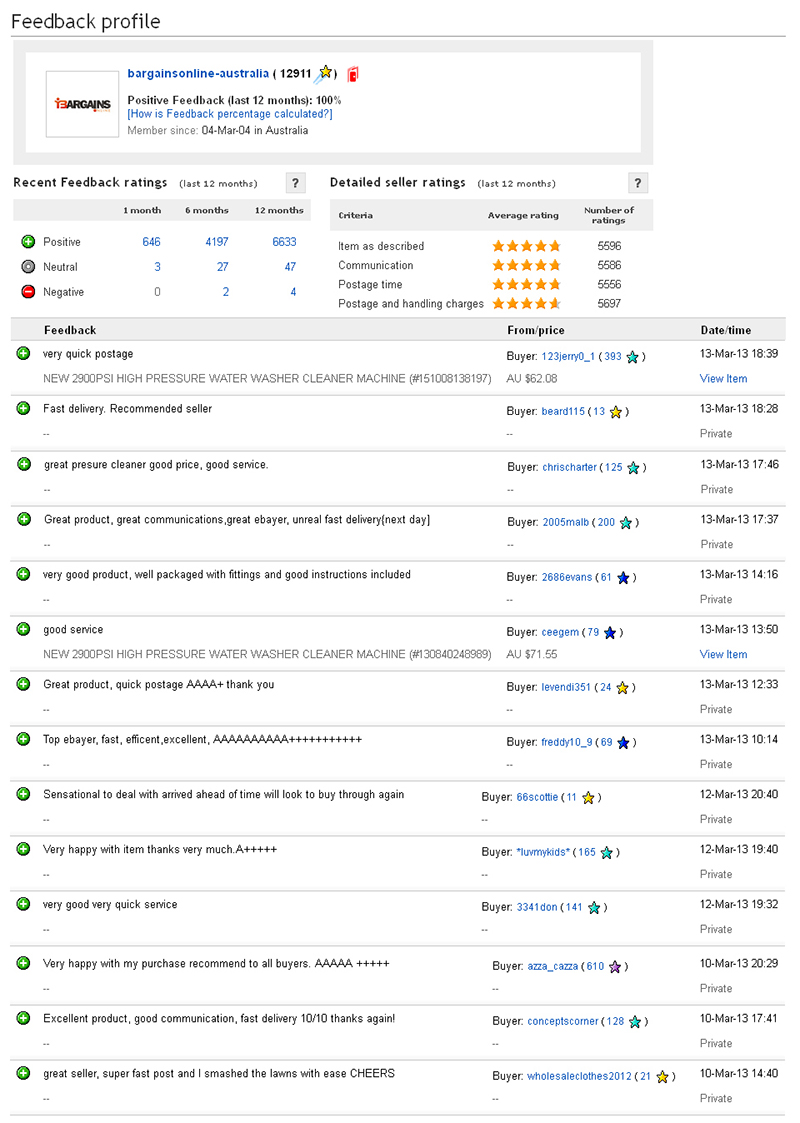Click the purple star beside azza_cazza
This screenshot has width=800, height=1123.
(x=615, y=966)
